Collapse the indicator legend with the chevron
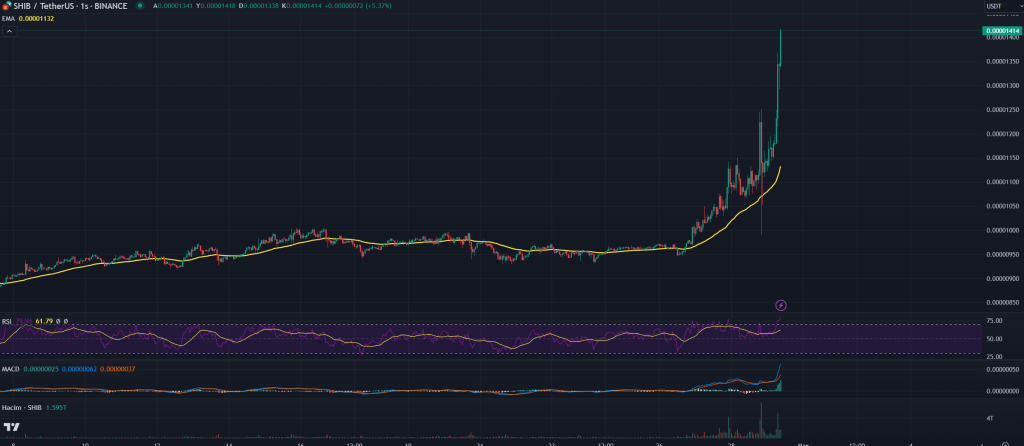 9,31
